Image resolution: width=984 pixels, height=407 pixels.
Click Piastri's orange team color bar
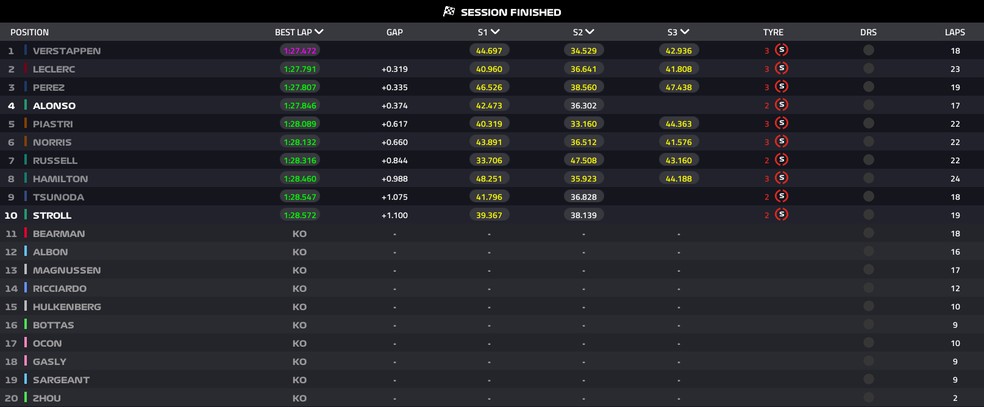[26, 124]
